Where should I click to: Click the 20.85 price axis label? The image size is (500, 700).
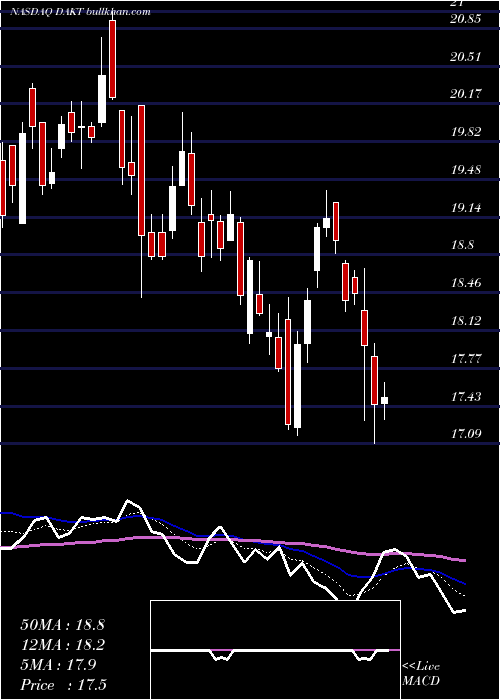tap(466, 19)
